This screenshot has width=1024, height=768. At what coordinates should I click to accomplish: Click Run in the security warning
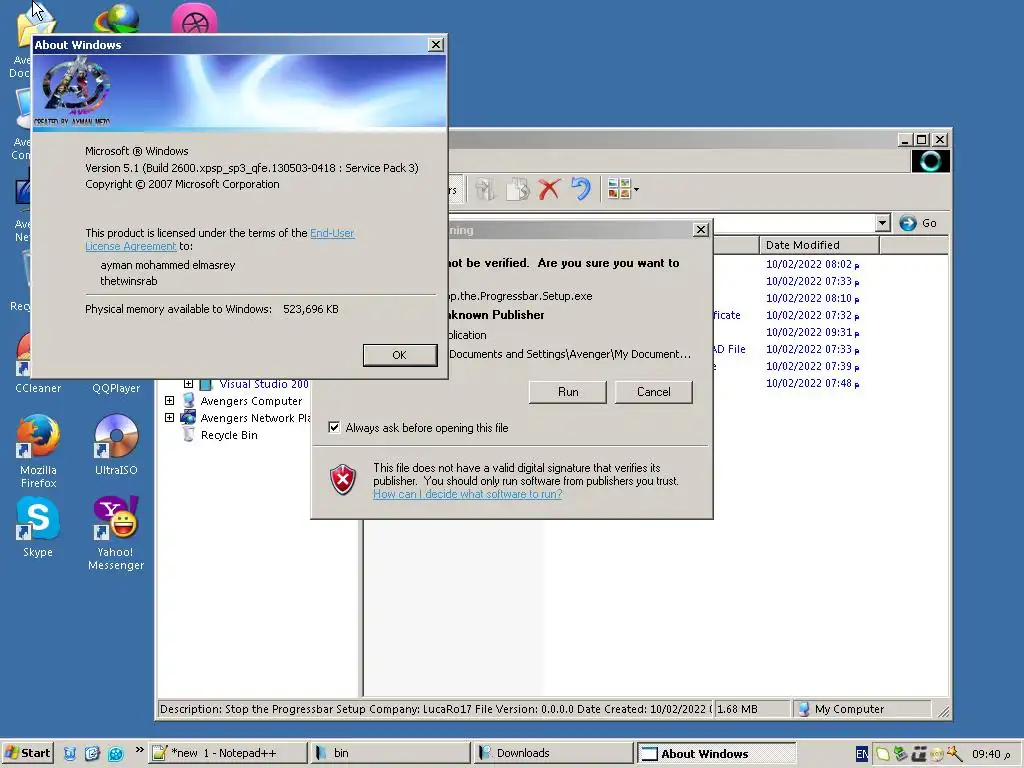point(568,392)
